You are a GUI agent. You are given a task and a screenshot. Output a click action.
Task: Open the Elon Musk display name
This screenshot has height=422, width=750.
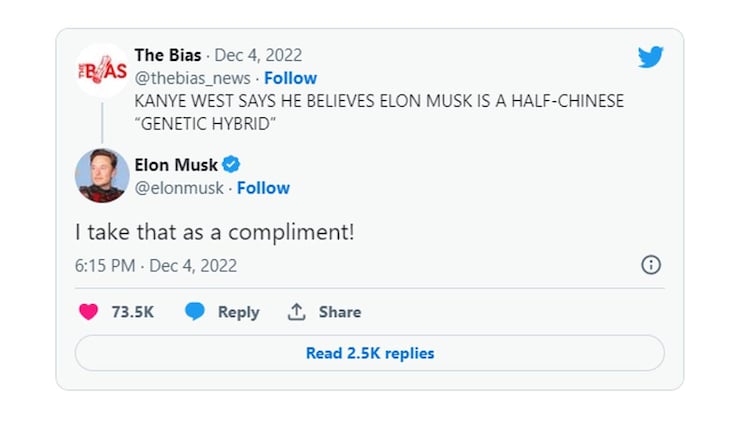(176, 165)
